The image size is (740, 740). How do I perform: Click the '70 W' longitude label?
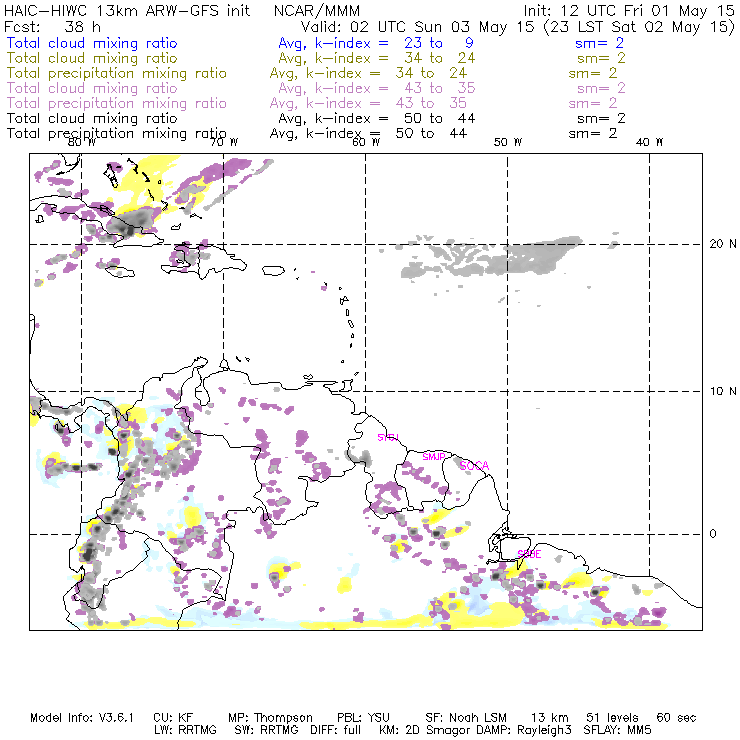224,142
